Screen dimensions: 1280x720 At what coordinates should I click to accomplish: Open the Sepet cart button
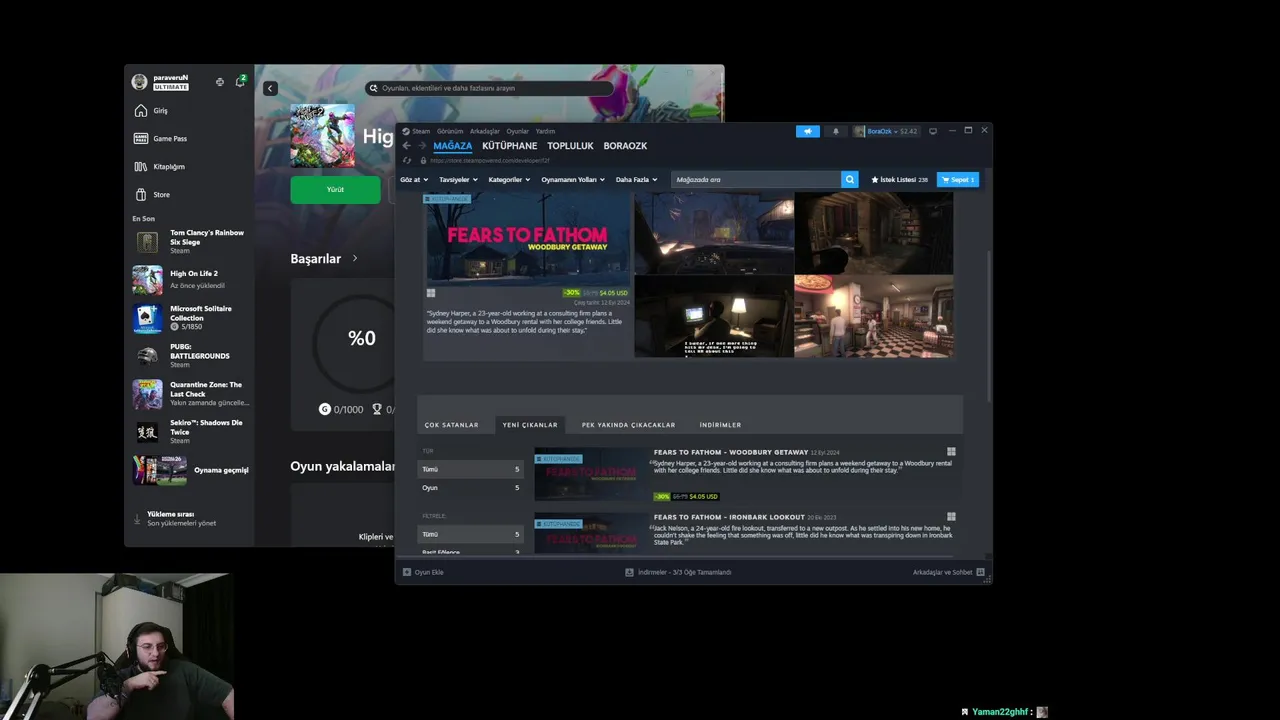[x=958, y=180]
